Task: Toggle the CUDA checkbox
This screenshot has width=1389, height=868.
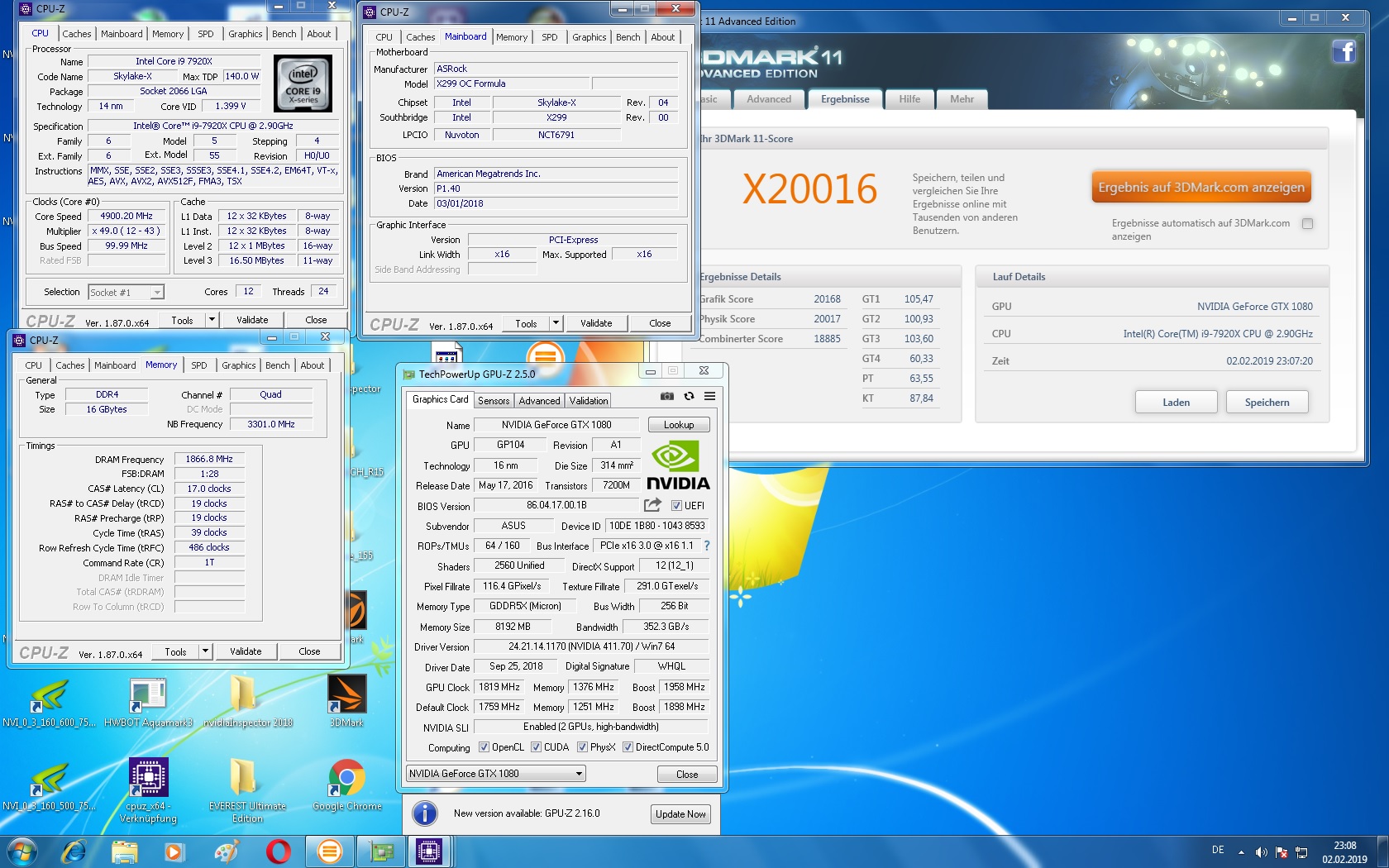Action: coord(536,747)
